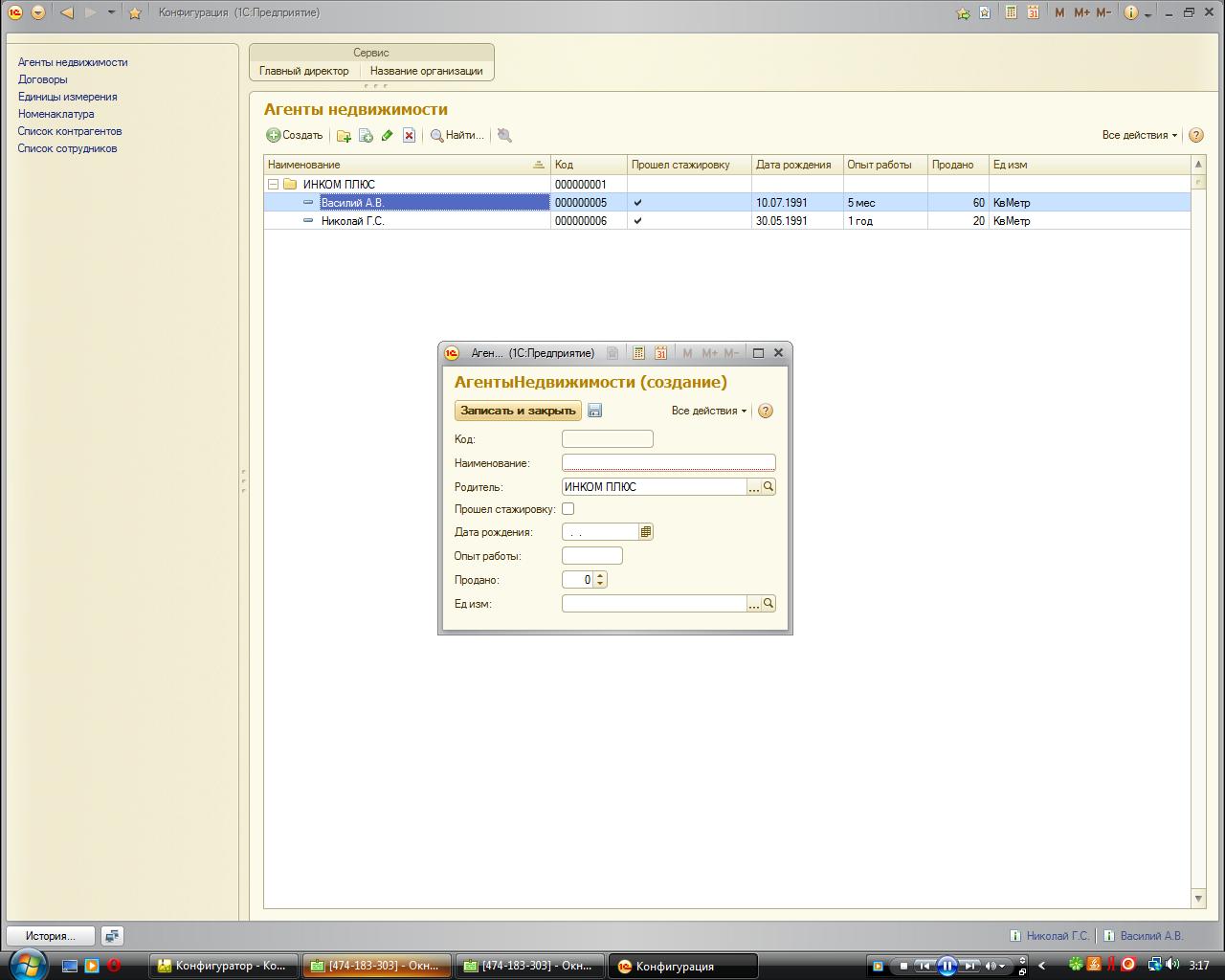The image size is (1225, 980).
Task: Open the navigation history dropdown arrow
Action: click(x=111, y=12)
